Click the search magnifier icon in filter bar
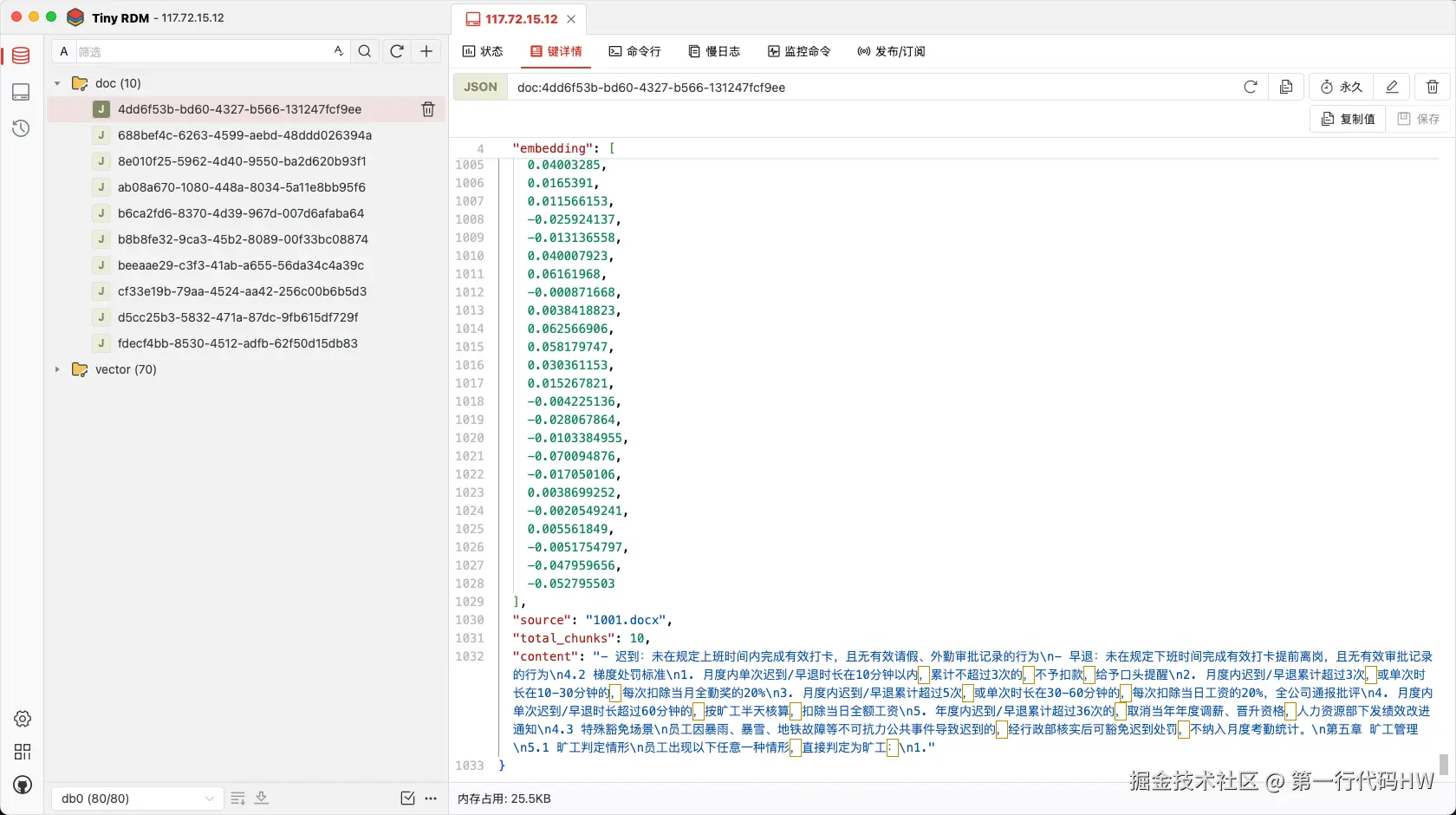Image resolution: width=1456 pixels, height=815 pixels. click(365, 51)
